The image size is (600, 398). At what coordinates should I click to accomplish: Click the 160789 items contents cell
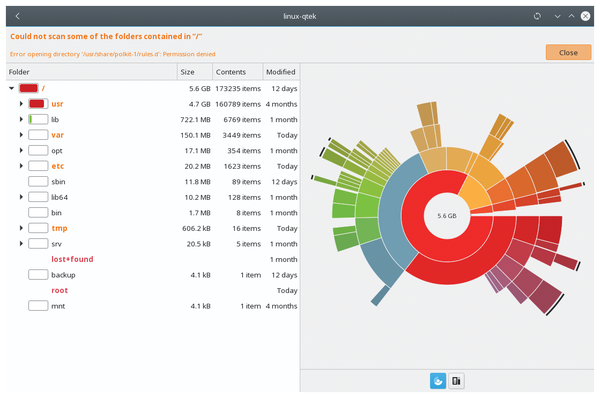point(238,104)
